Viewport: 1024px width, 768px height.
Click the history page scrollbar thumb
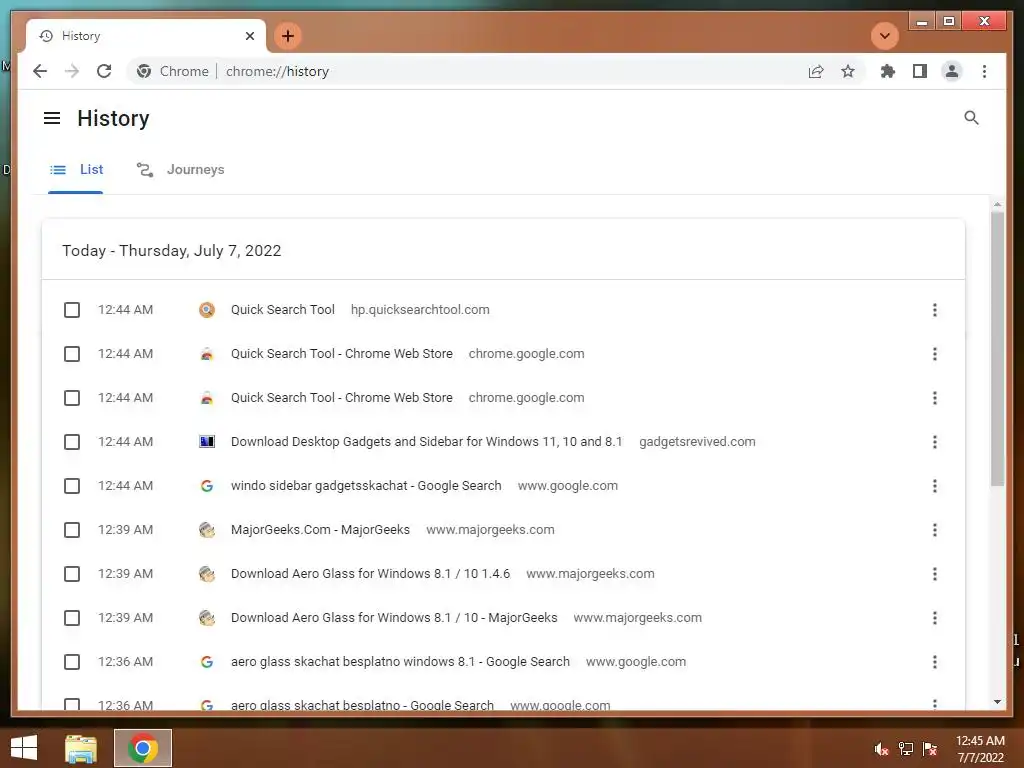pyautogui.click(x=997, y=349)
